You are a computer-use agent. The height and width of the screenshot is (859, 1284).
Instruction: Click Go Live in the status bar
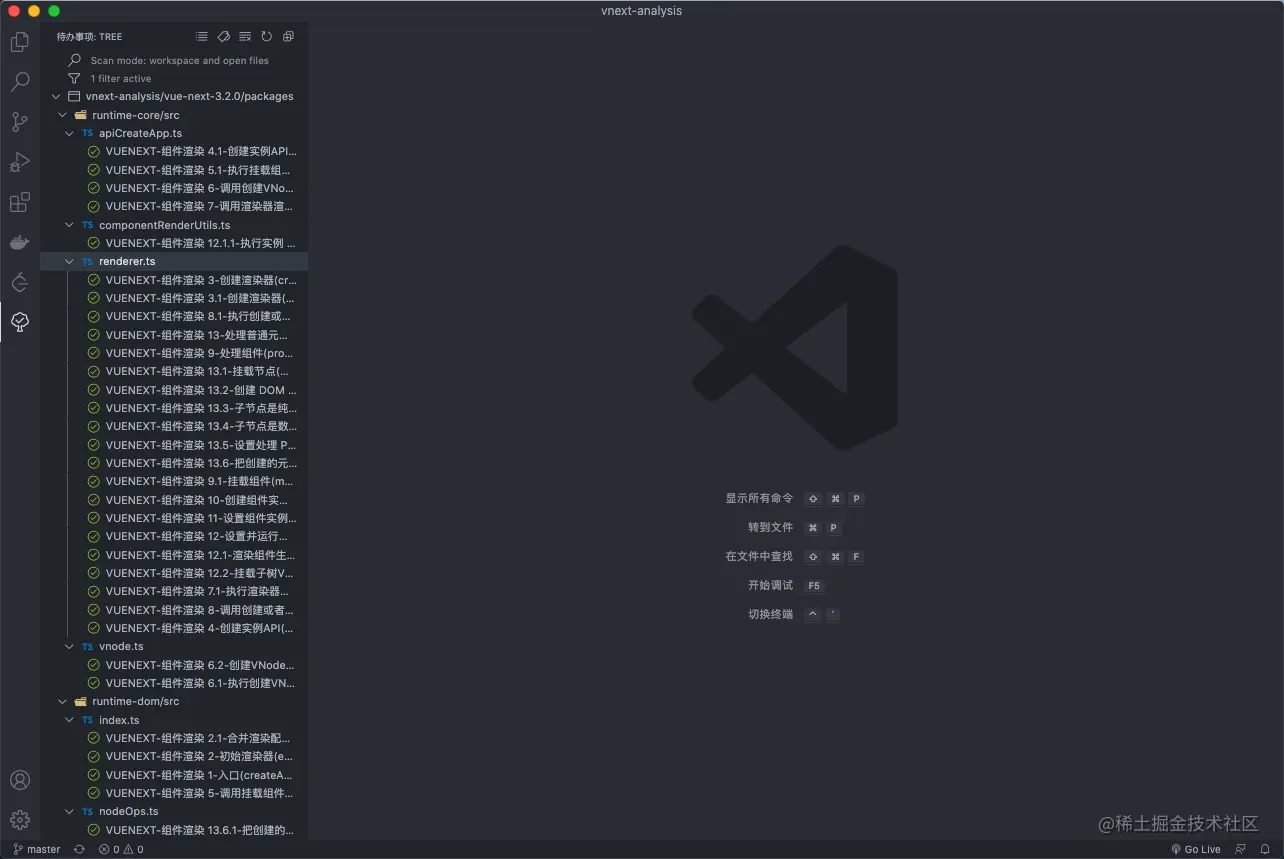tap(1196, 849)
